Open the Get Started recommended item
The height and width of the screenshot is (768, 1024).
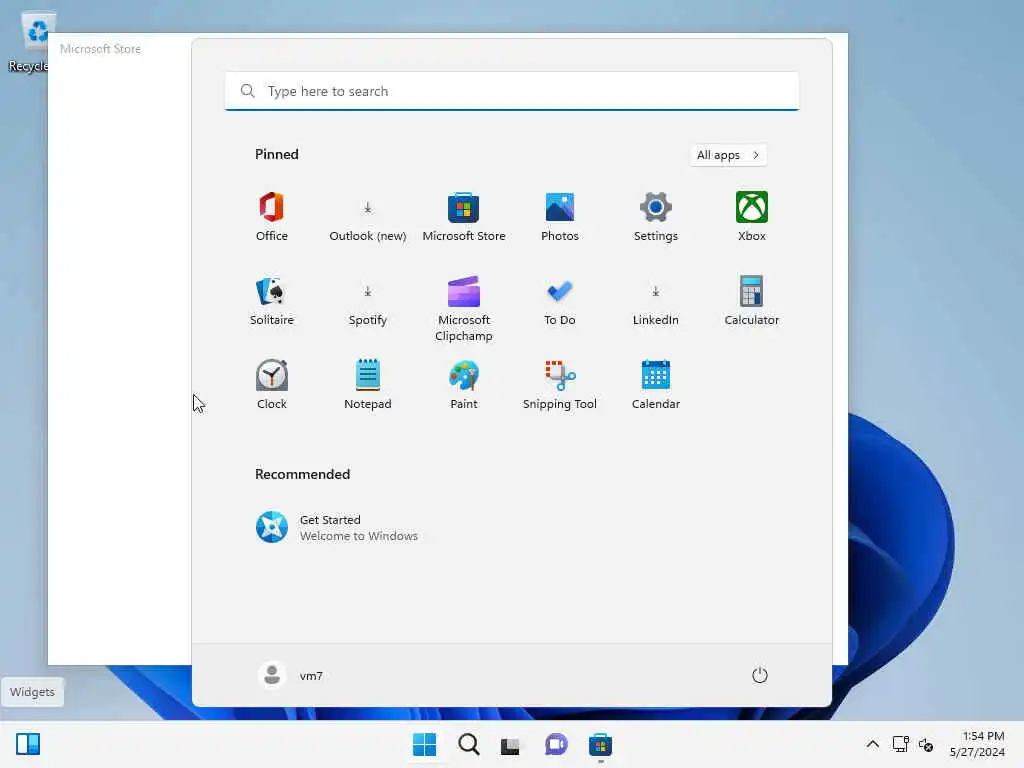click(x=337, y=528)
